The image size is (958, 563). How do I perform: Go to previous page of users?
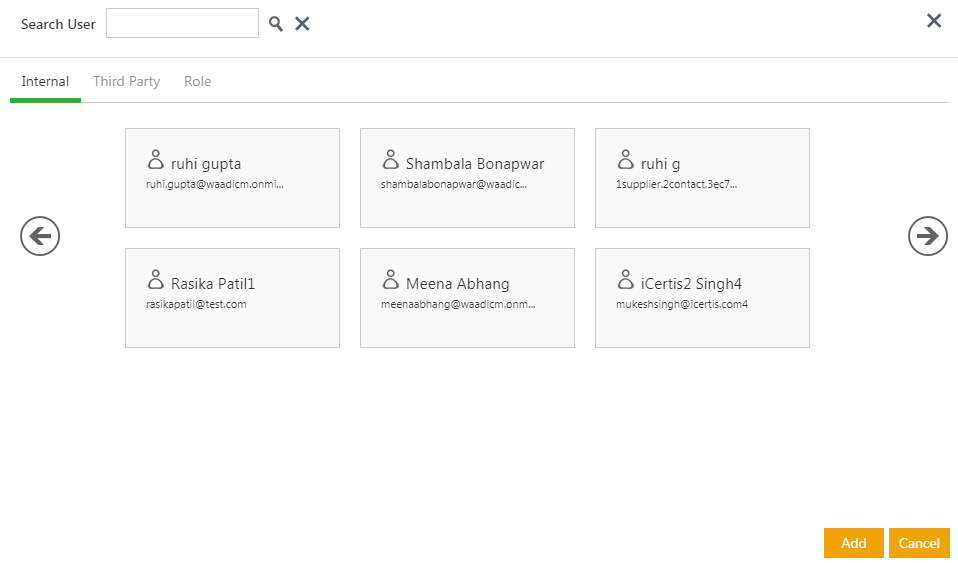point(40,236)
